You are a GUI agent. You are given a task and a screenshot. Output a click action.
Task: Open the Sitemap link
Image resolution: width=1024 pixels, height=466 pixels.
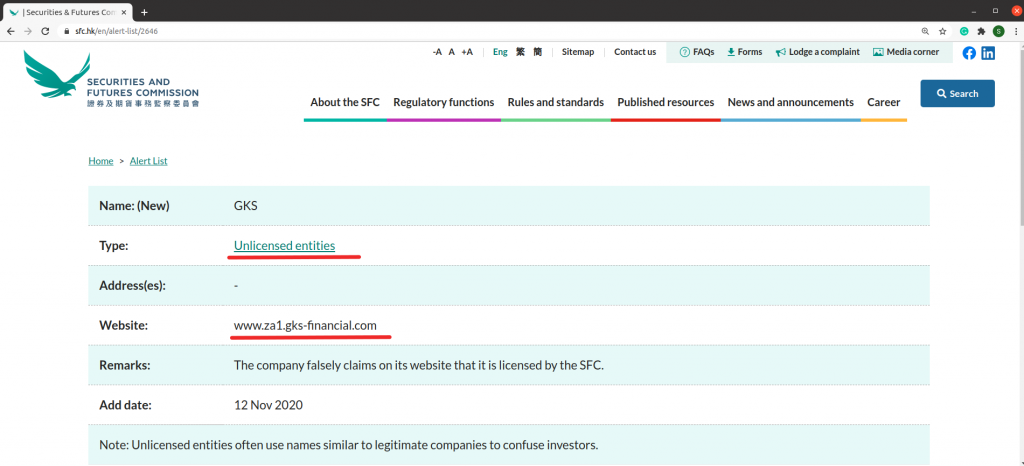point(578,52)
